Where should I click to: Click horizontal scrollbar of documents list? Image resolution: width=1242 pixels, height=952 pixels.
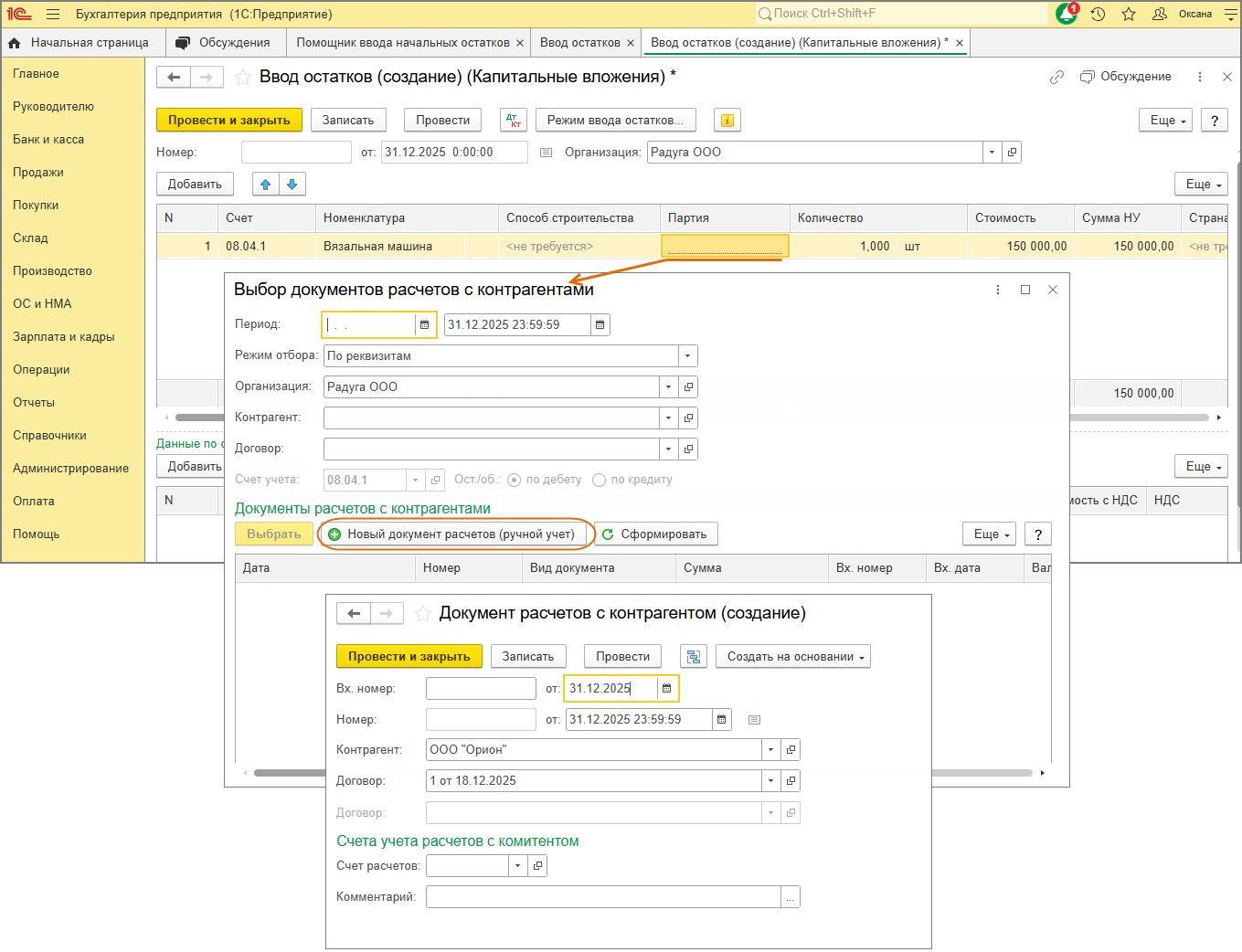coord(643,773)
